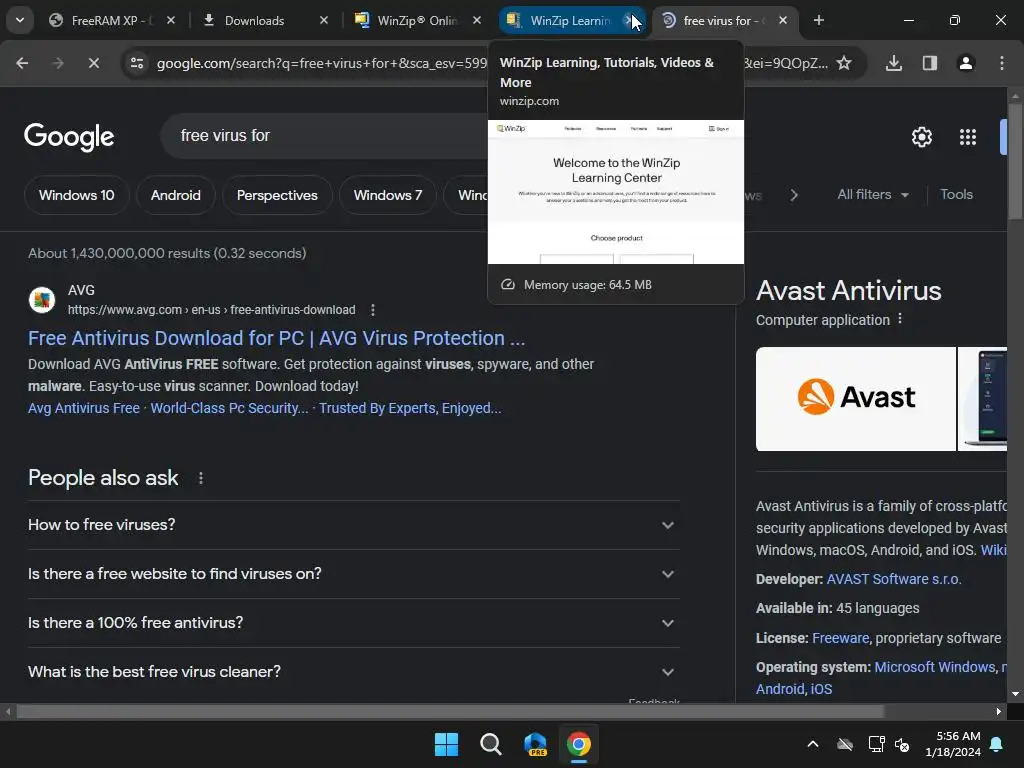Expand 'free website to find viruses' question
Screen dimensions: 1024x768
tap(353, 574)
